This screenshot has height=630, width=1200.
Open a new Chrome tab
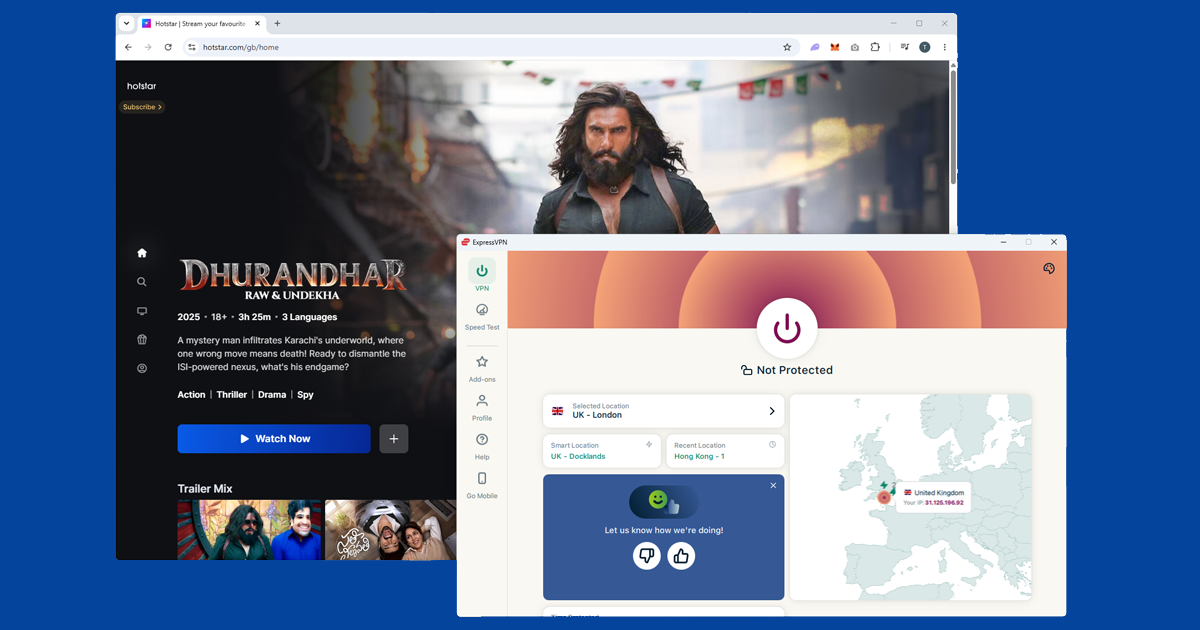pyautogui.click(x=277, y=23)
